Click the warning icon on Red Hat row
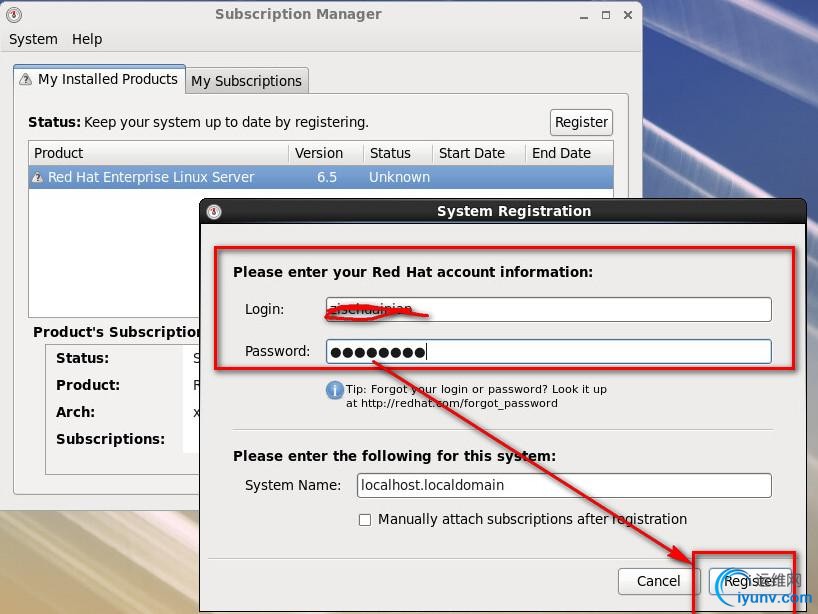This screenshot has width=818, height=614. coord(37,177)
